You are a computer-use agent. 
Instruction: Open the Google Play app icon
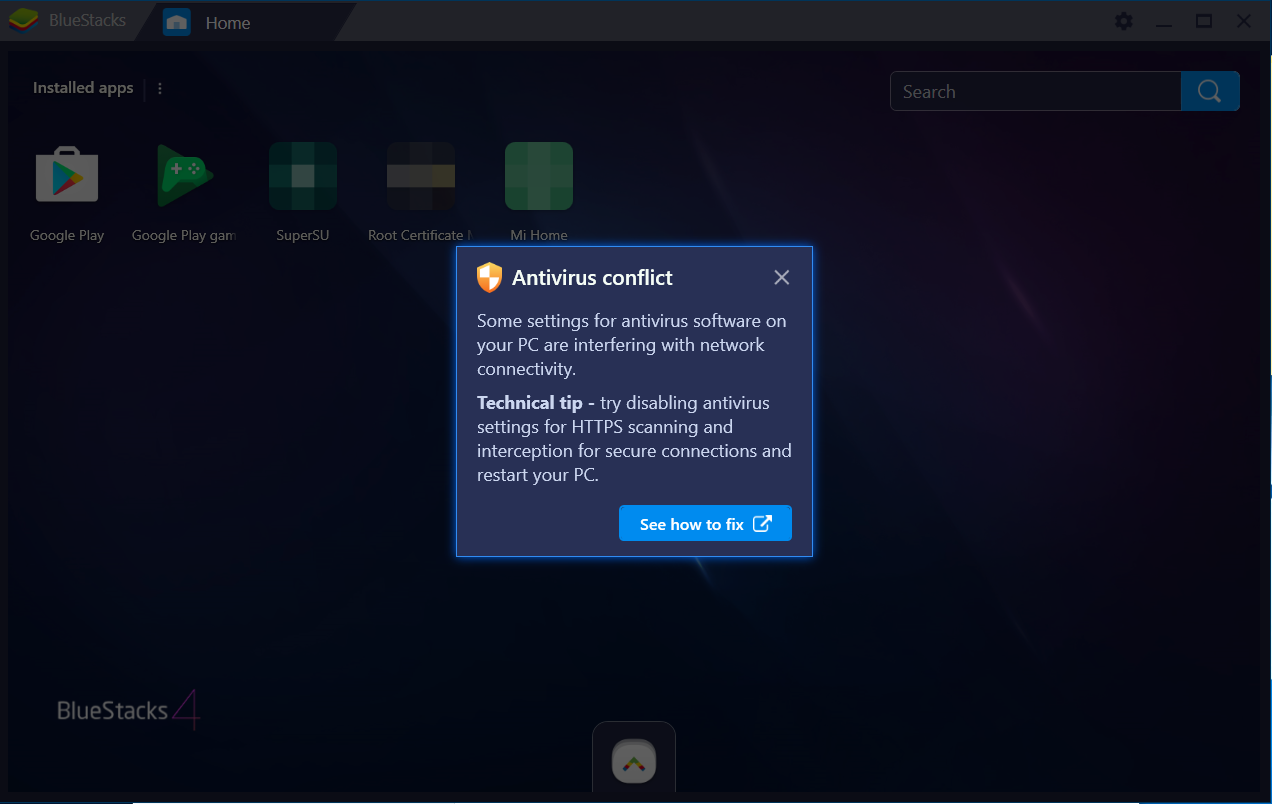[67, 176]
